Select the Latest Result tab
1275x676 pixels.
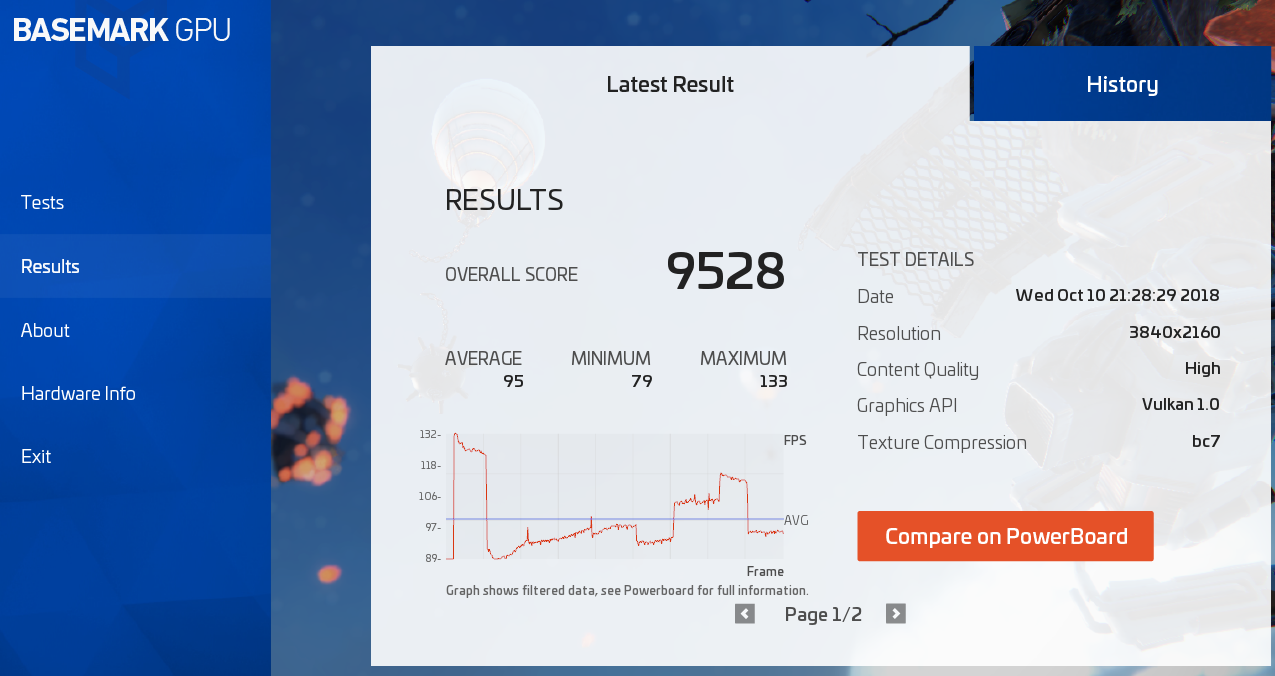point(670,84)
